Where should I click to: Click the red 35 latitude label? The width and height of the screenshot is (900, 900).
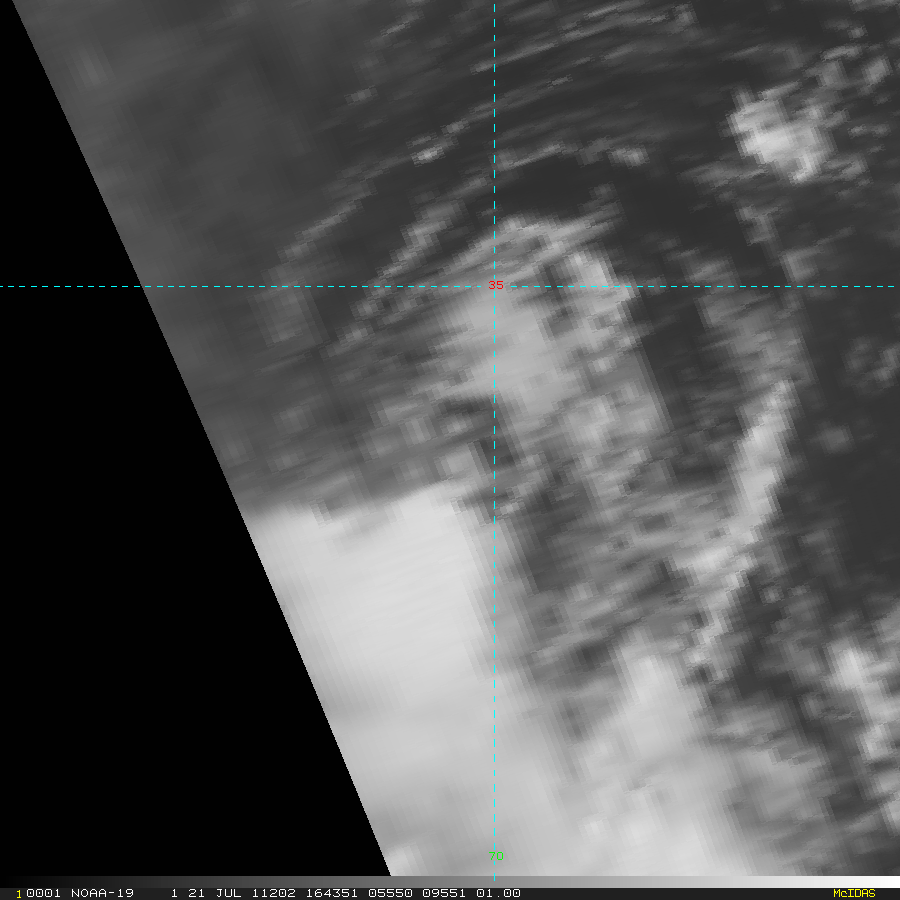(x=496, y=286)
